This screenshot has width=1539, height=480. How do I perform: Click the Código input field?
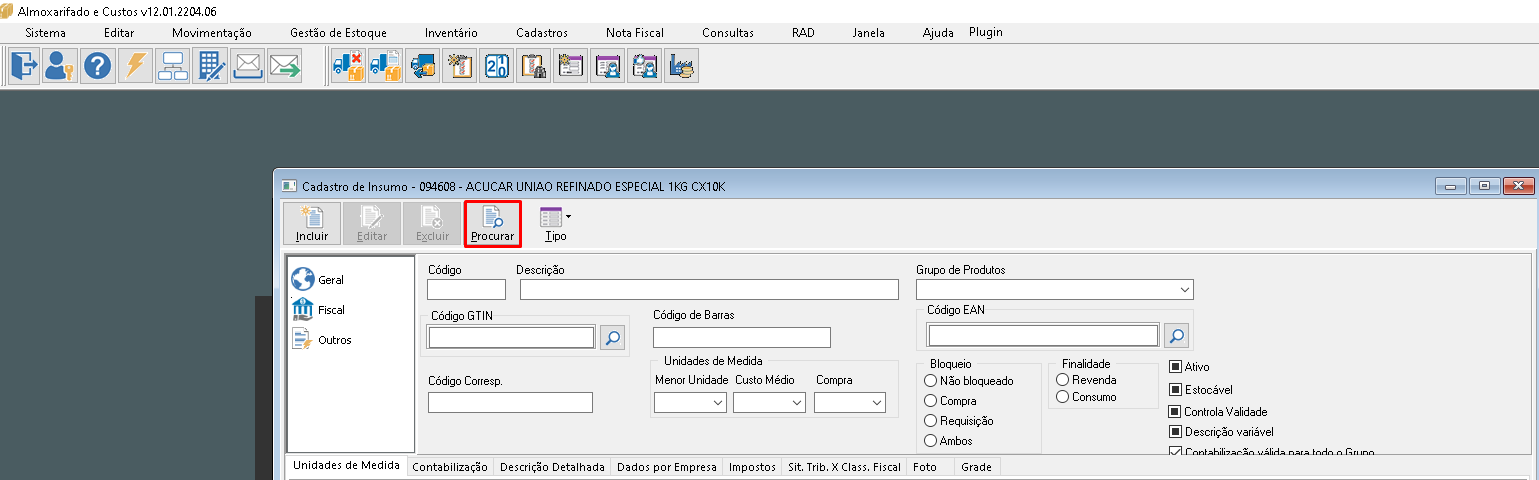466,290
